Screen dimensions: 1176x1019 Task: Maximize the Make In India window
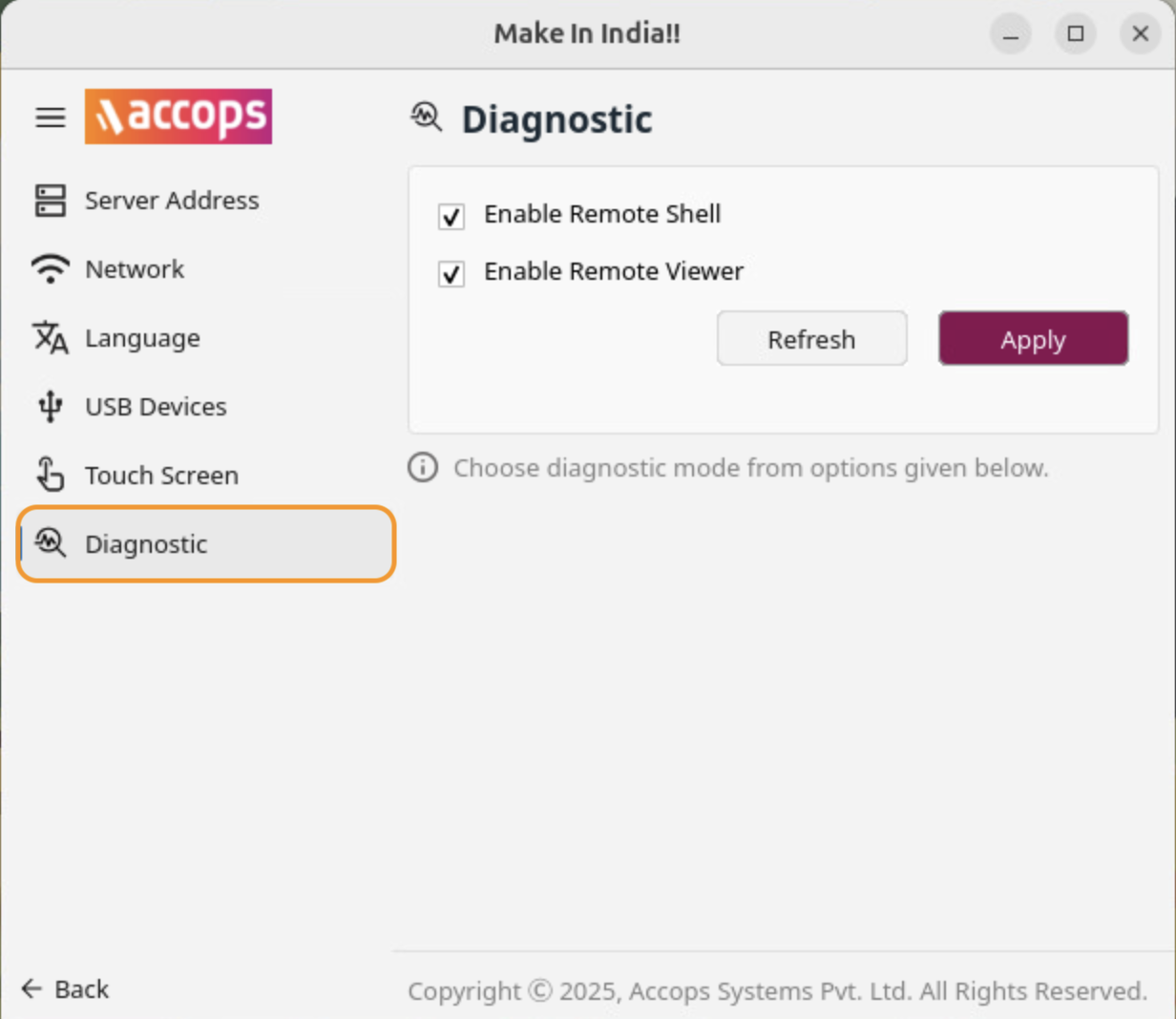point(1076,34)
